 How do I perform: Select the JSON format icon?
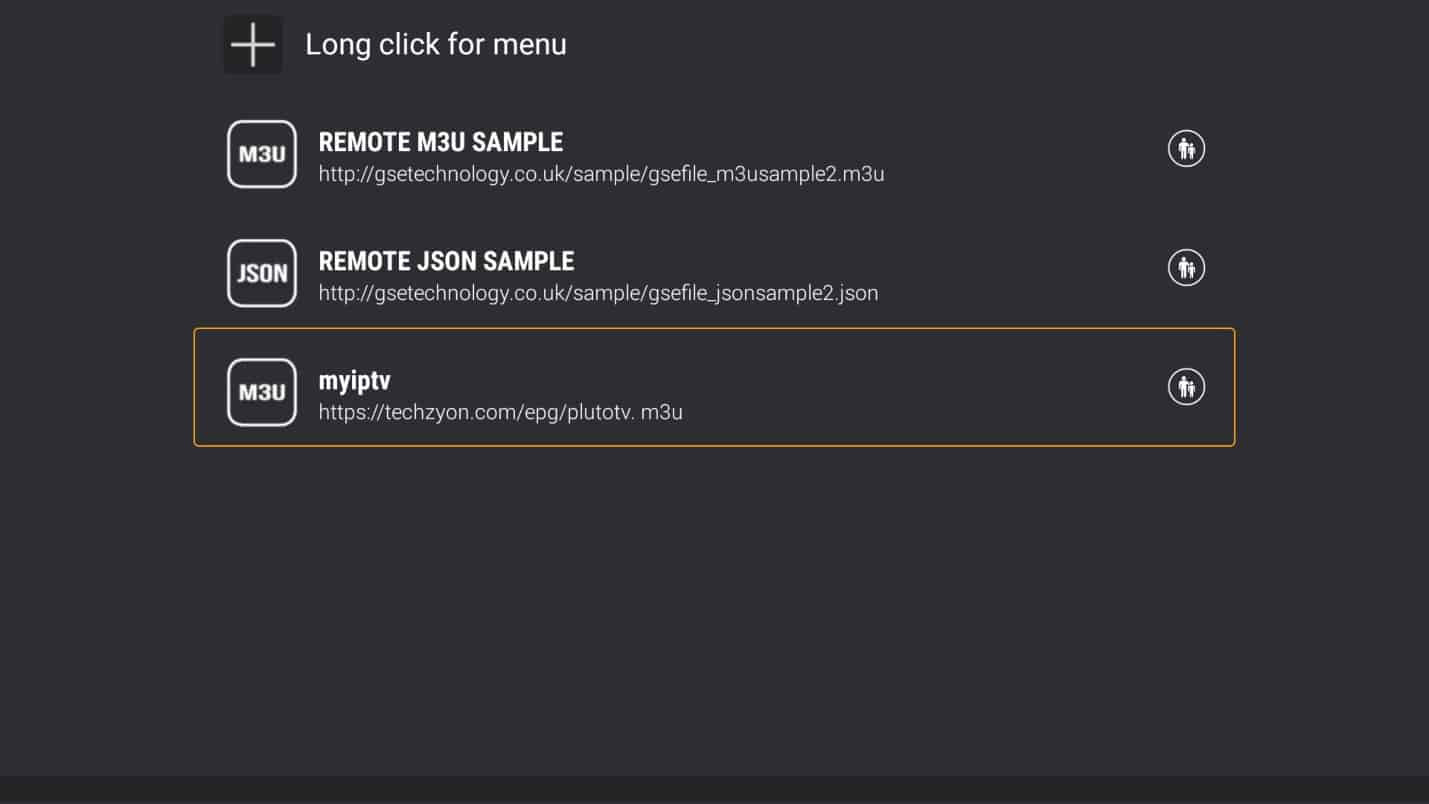click(262, 273)
